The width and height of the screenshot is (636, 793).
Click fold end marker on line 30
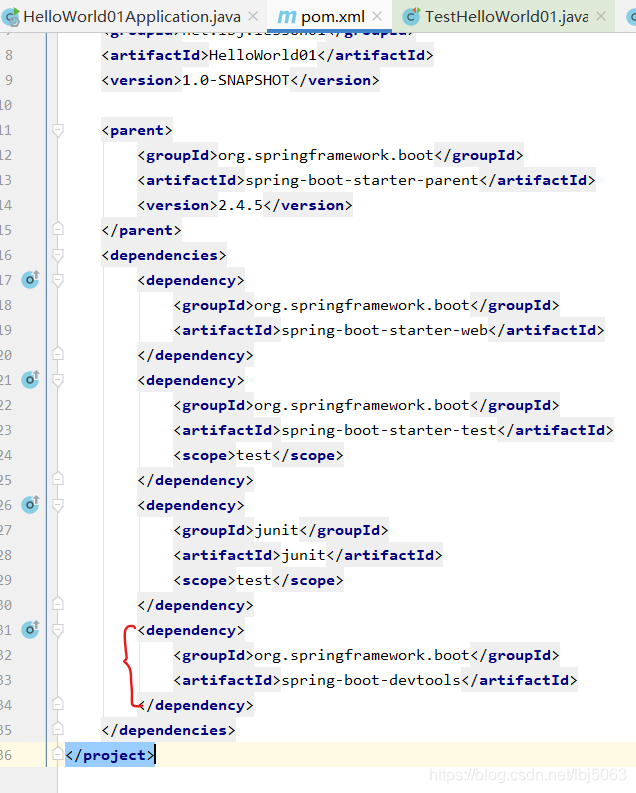[58, 604]
